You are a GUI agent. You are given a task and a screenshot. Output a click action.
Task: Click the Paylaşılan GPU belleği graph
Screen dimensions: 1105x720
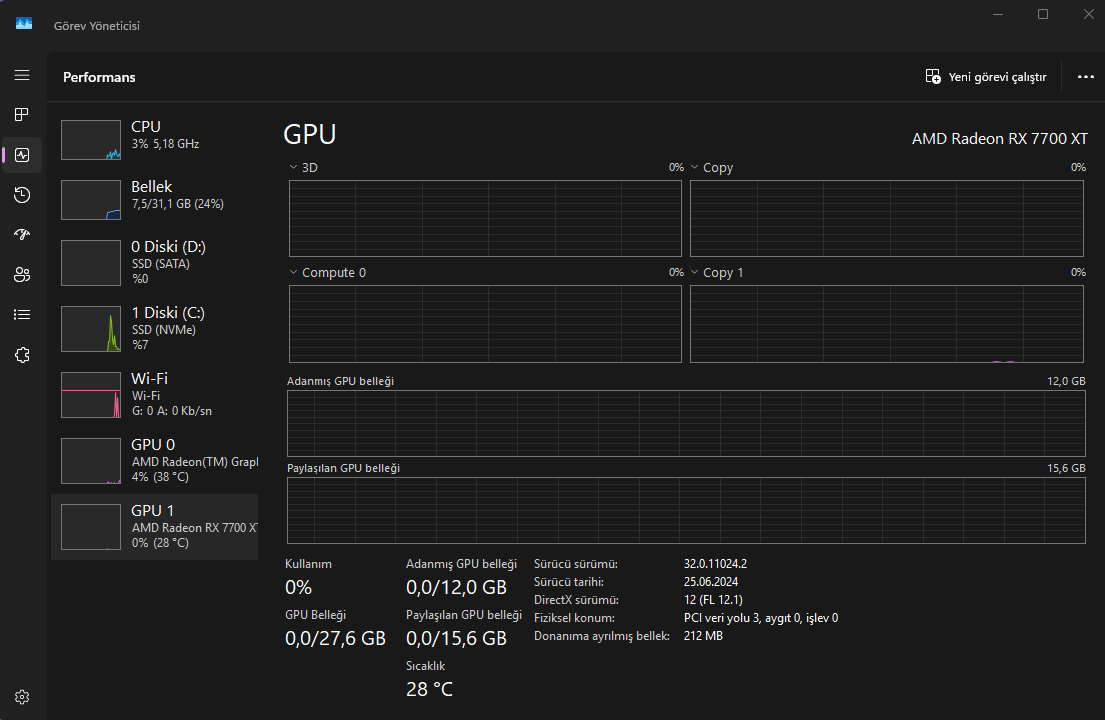[x=686, y=511]
